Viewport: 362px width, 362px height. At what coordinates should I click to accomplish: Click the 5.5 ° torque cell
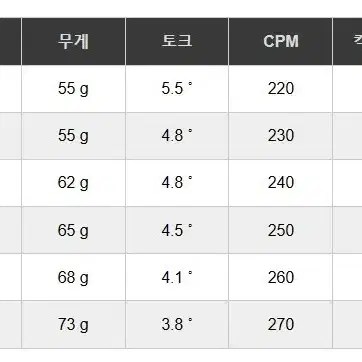[177, 89]
